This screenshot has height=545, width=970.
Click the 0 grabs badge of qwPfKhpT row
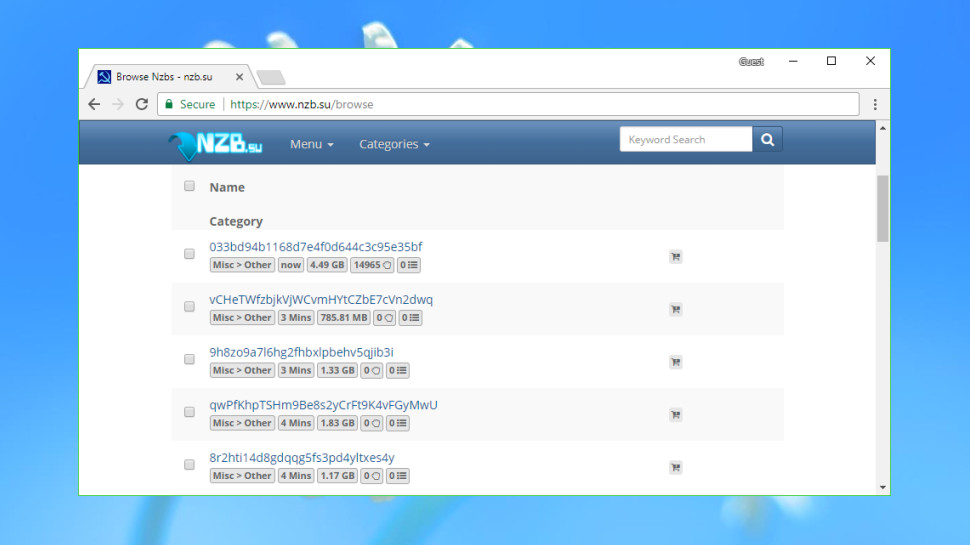pyautogui.click(x=371, y=423)
